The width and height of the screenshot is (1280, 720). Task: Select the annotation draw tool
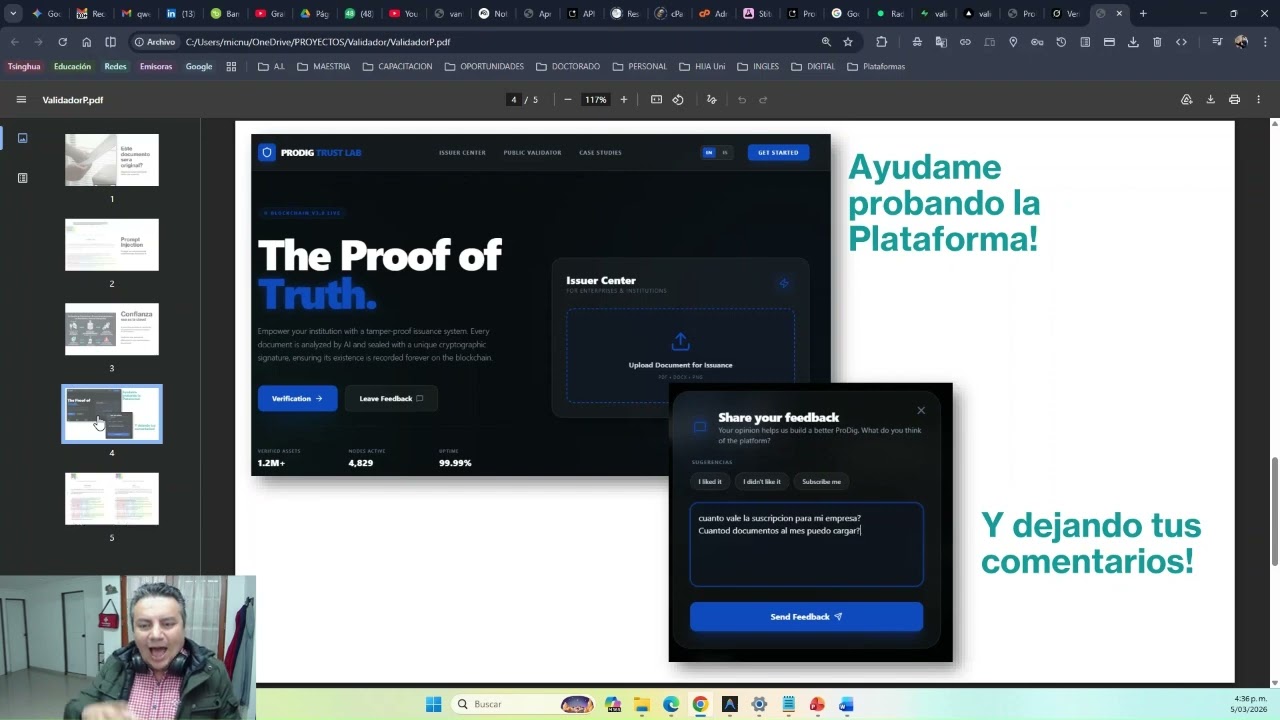coord(712,100)
